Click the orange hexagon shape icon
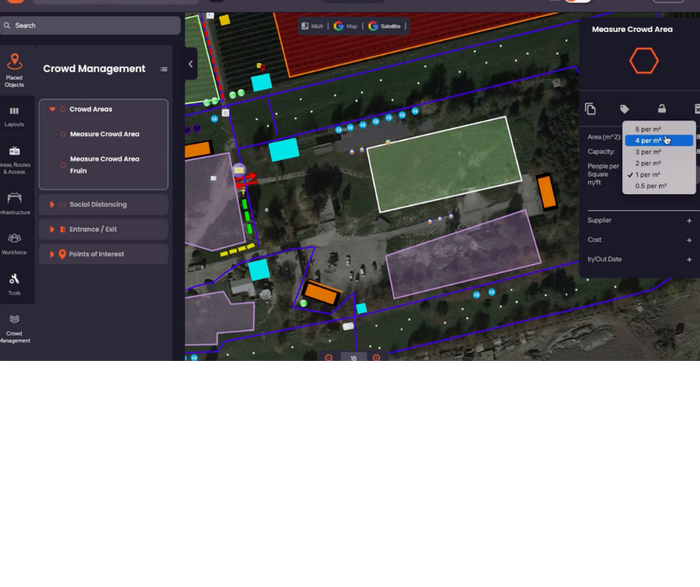Screen dimensions: 700x587 [643, 62]
